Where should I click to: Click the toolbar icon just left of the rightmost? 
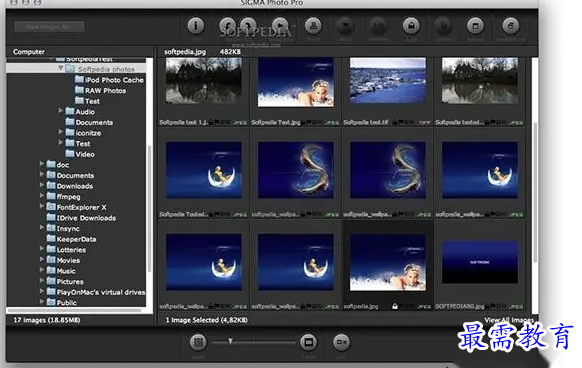(475, 26)
